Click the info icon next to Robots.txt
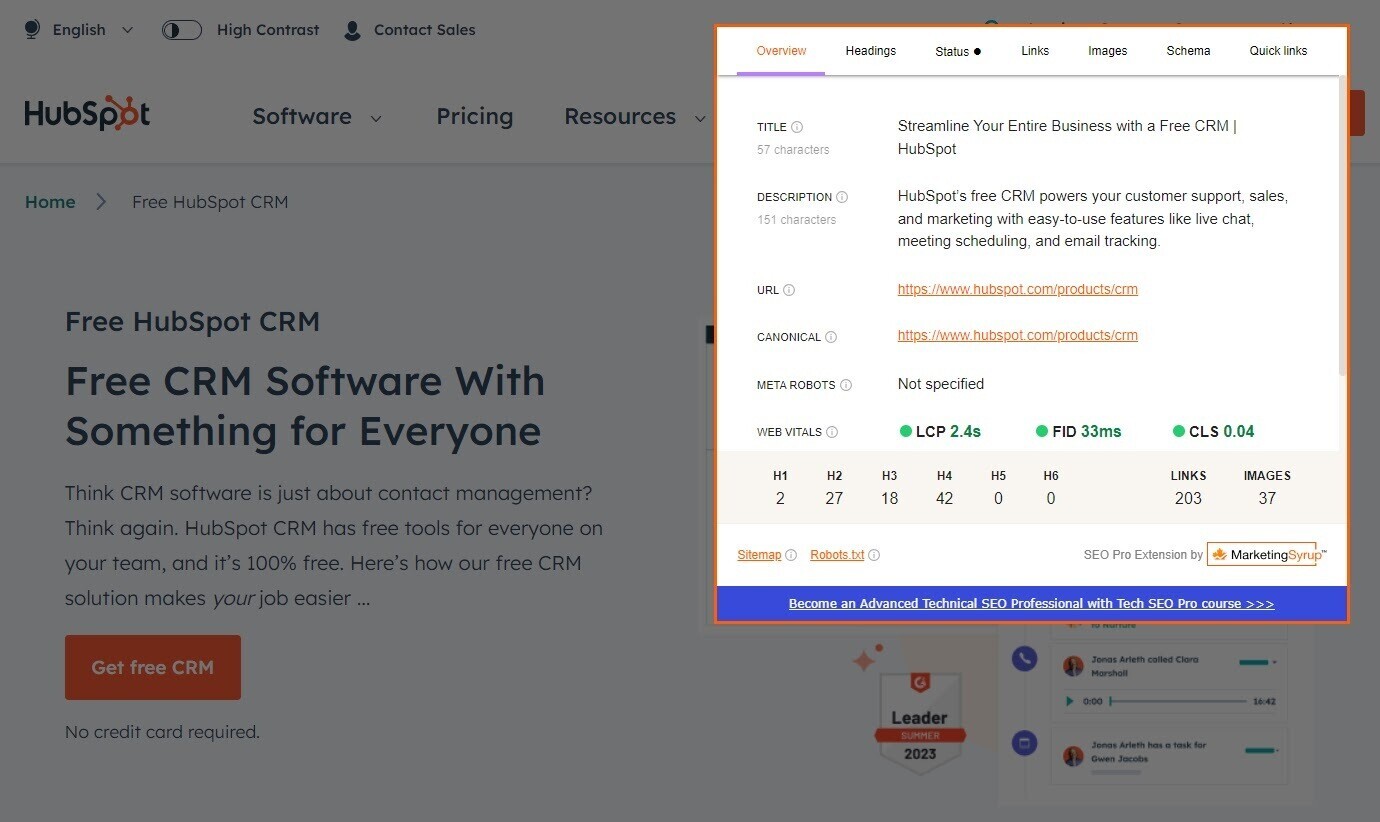 (874, 555)
